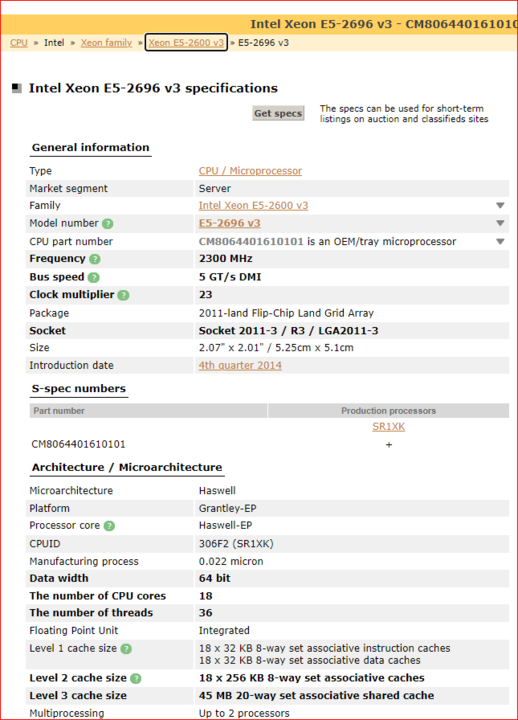Expand the CPU part number row dropdown arrow

(x=501, y=242)
